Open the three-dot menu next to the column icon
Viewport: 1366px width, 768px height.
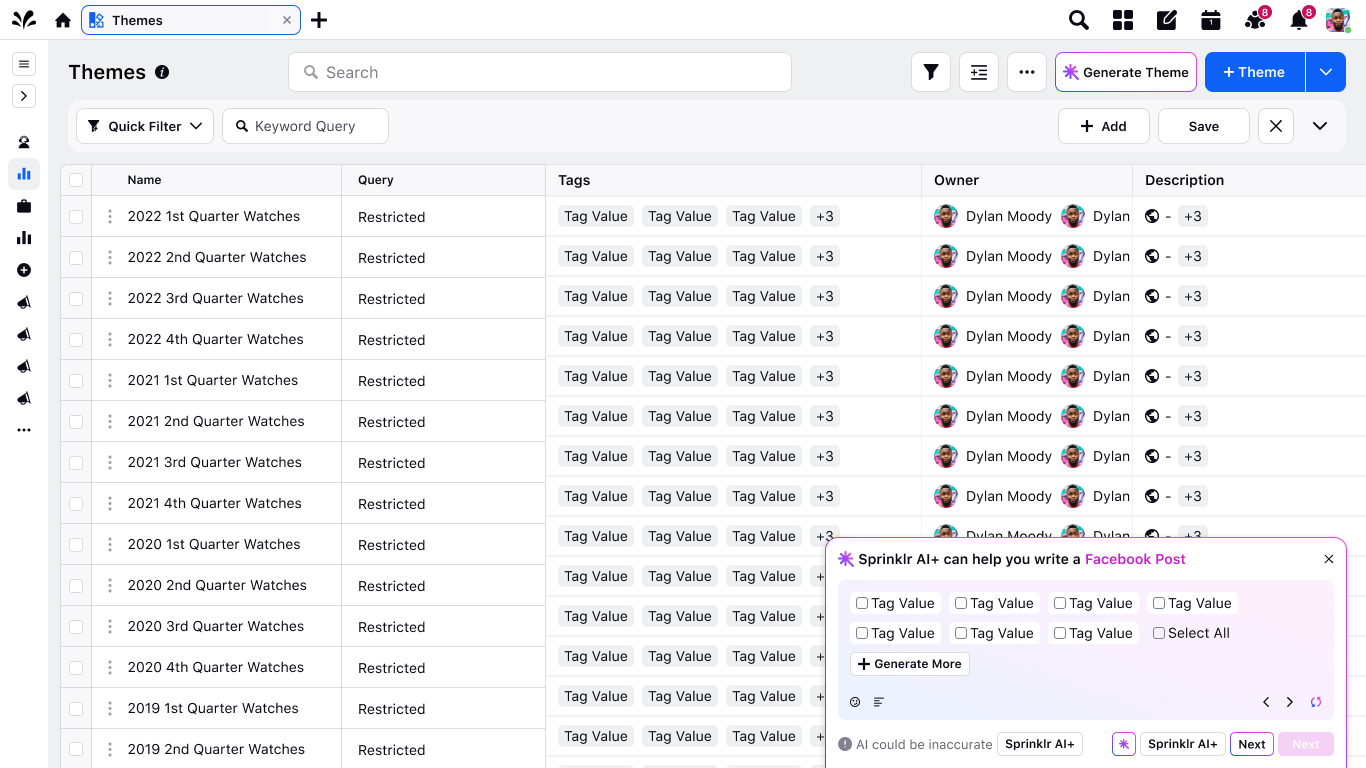tap(1026, 72)
